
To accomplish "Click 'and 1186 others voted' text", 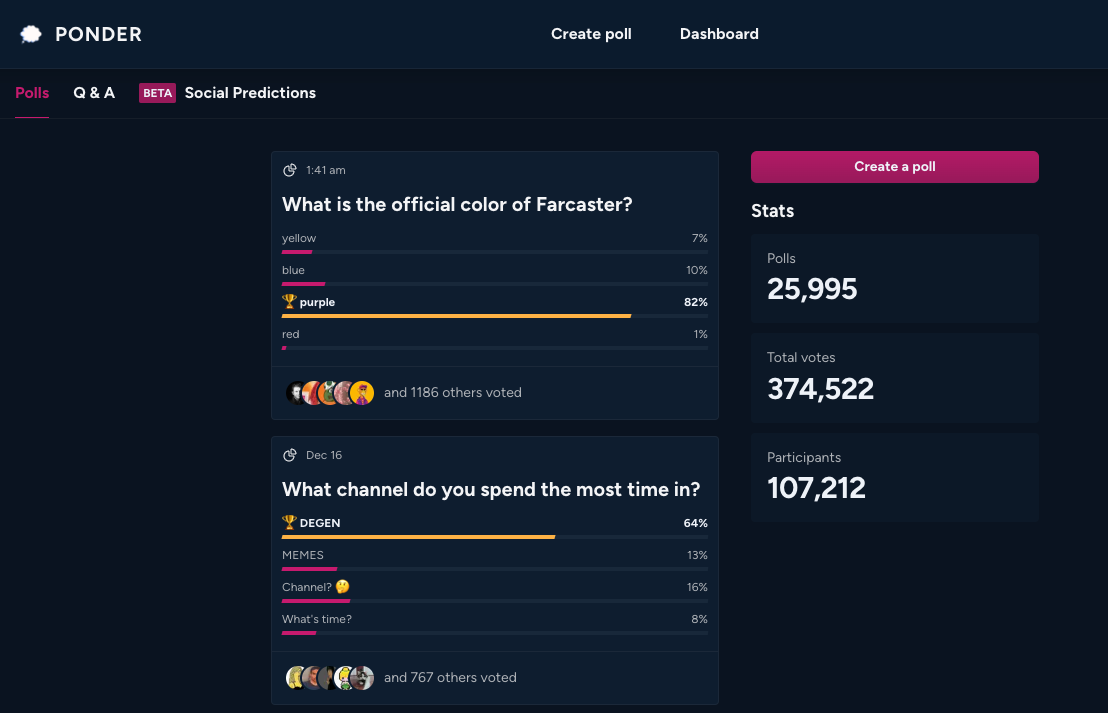I will coord(453,392).
